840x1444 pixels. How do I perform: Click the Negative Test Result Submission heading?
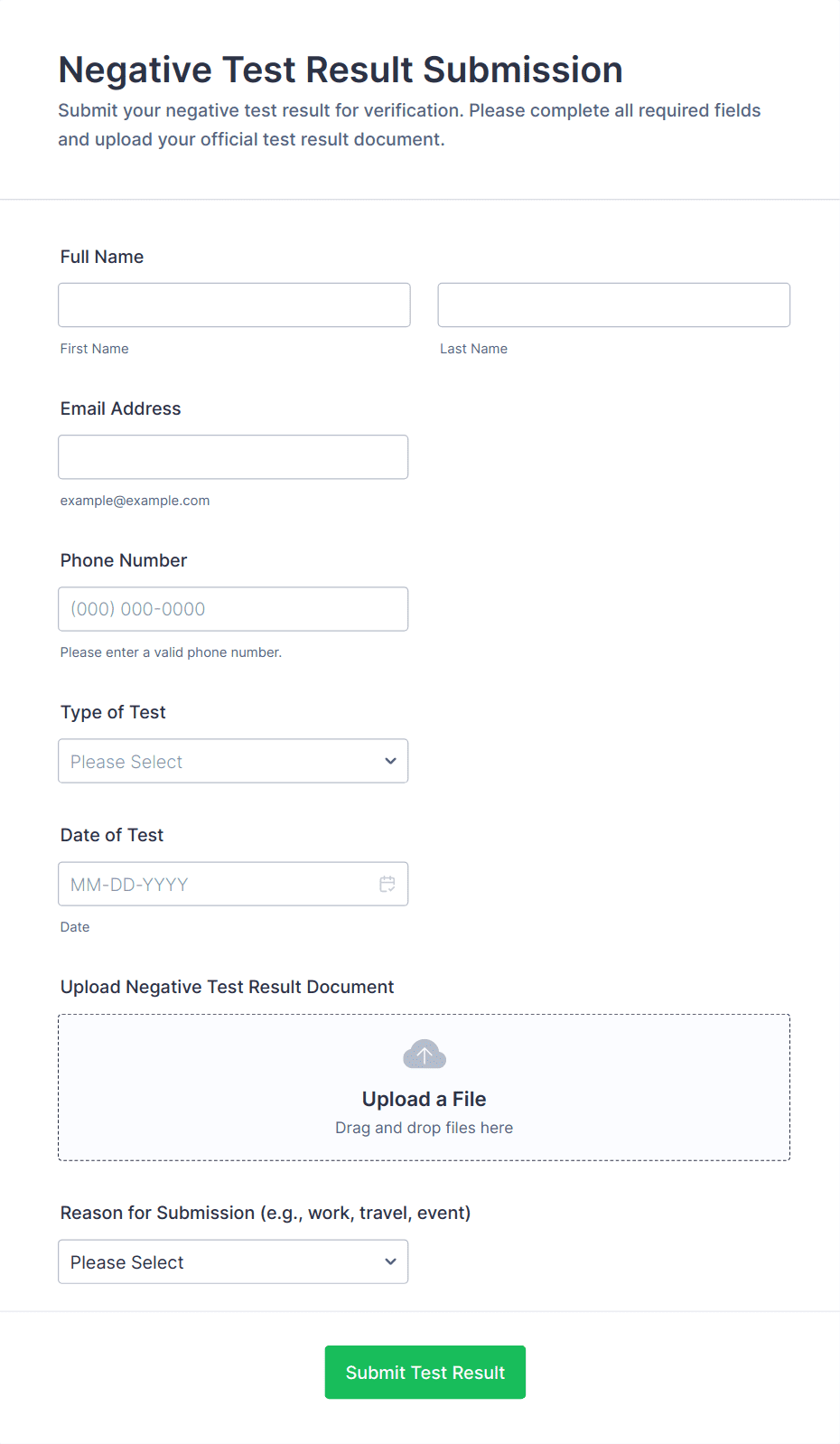[341, 70]
